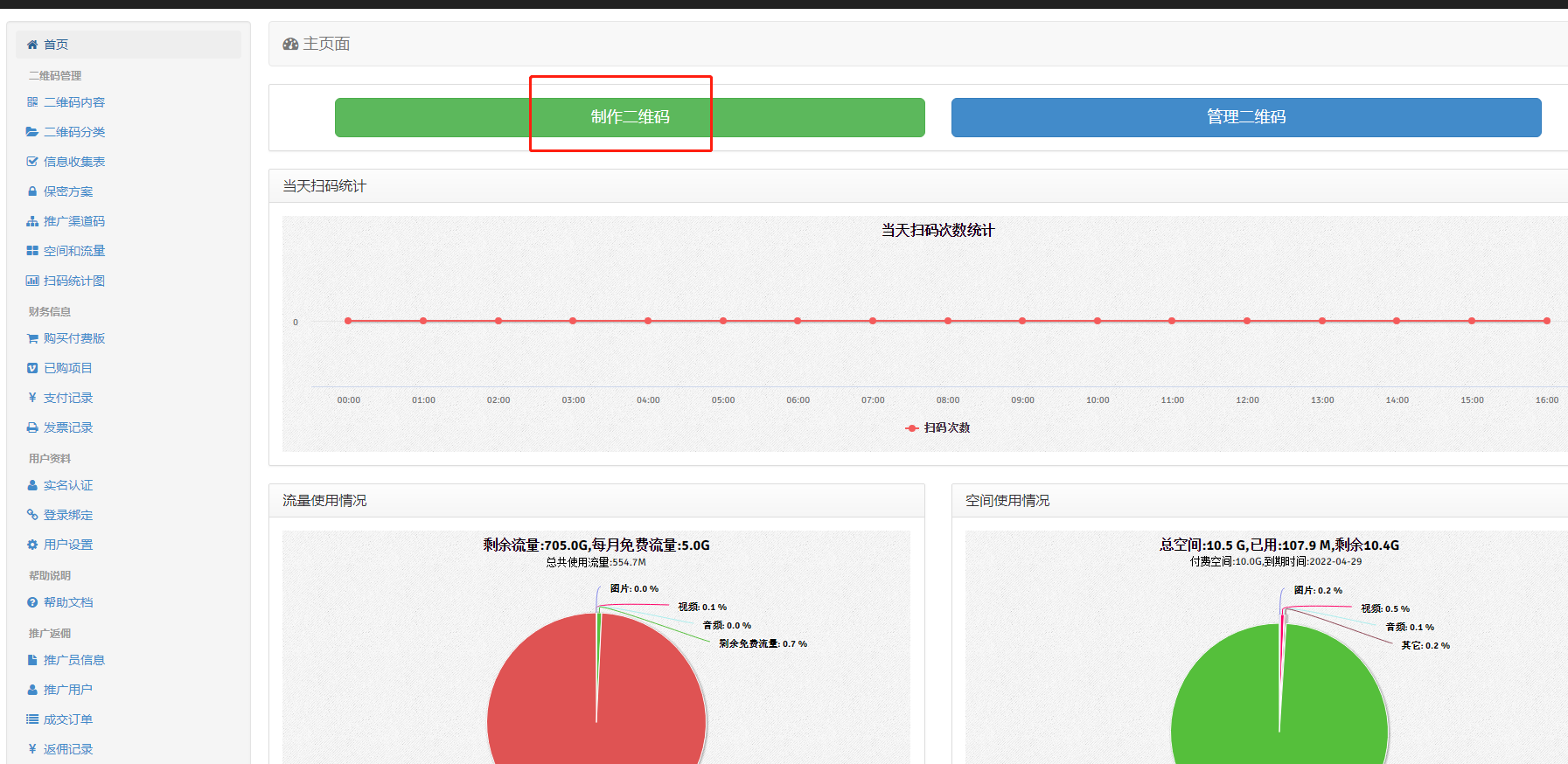The width and height of the screenshot is (1568, 764).
Task: Open the 二维码内容 menu item
Action: 74,102
